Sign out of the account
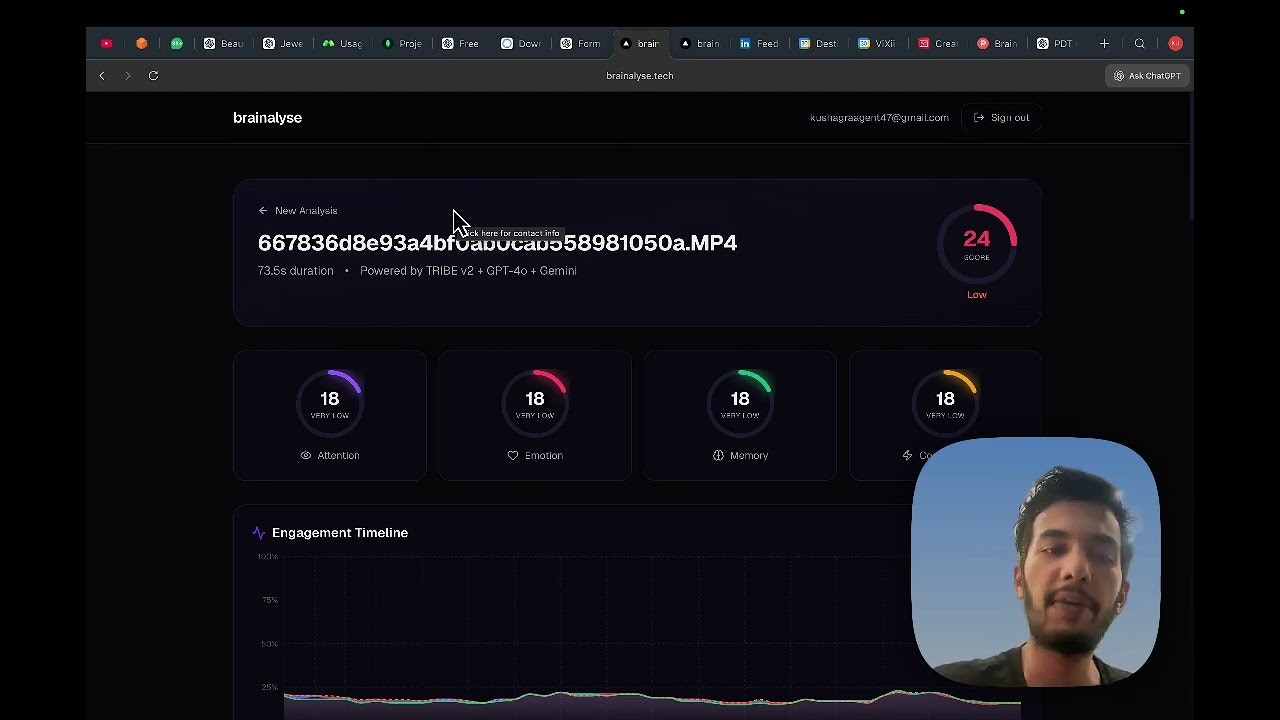The image size is (1280, 720). [x=1001, y=117]
